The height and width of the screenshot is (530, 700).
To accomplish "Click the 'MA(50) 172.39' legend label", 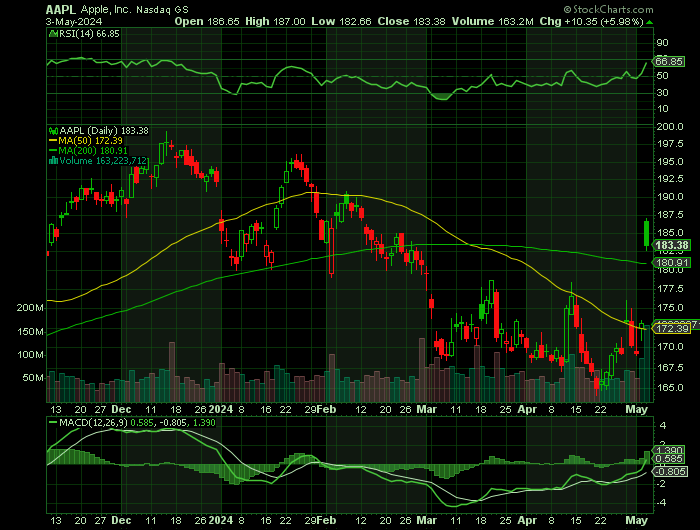I will (x=90, y=141).
